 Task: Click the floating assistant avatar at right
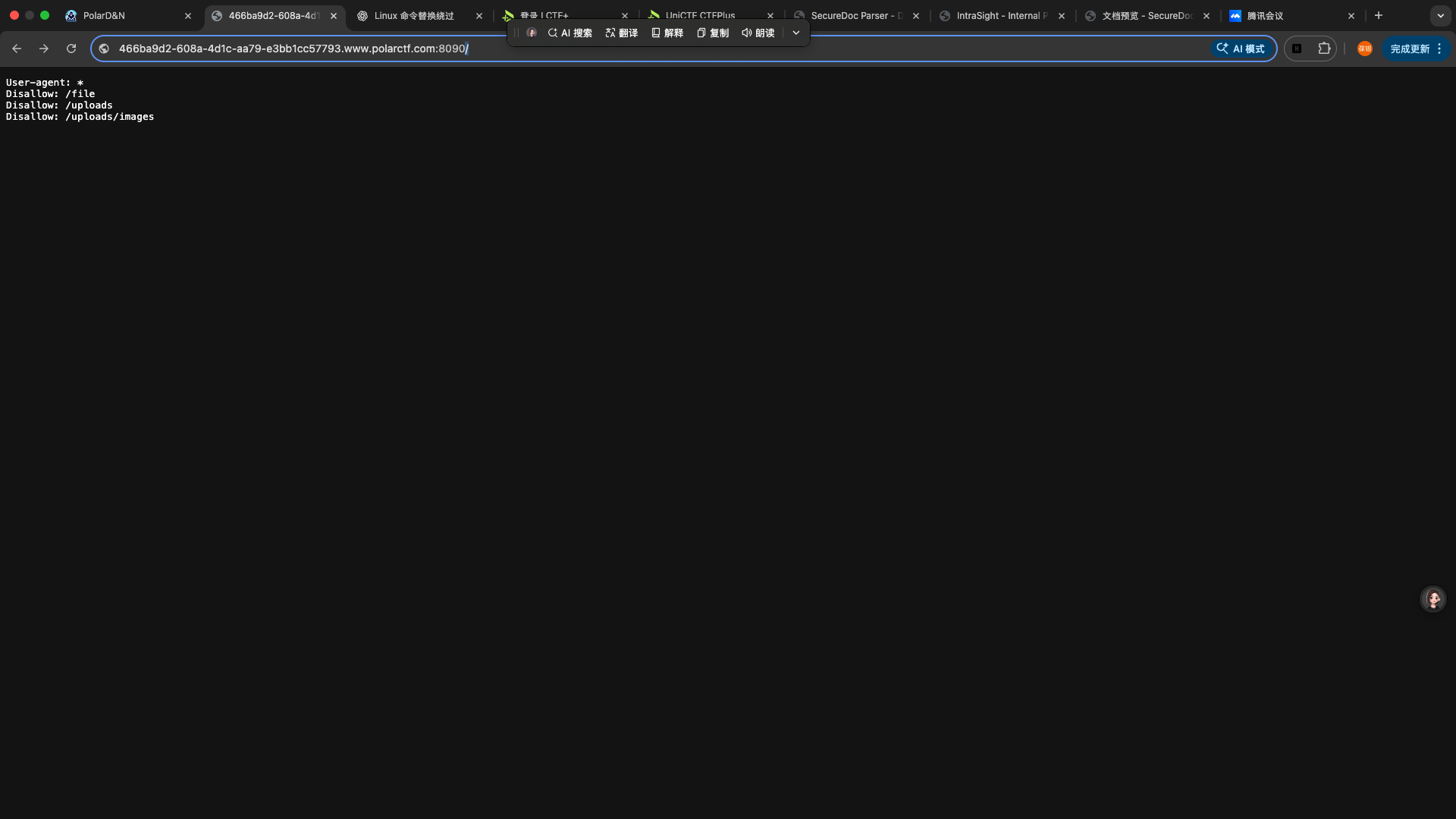coord(1433,599)
